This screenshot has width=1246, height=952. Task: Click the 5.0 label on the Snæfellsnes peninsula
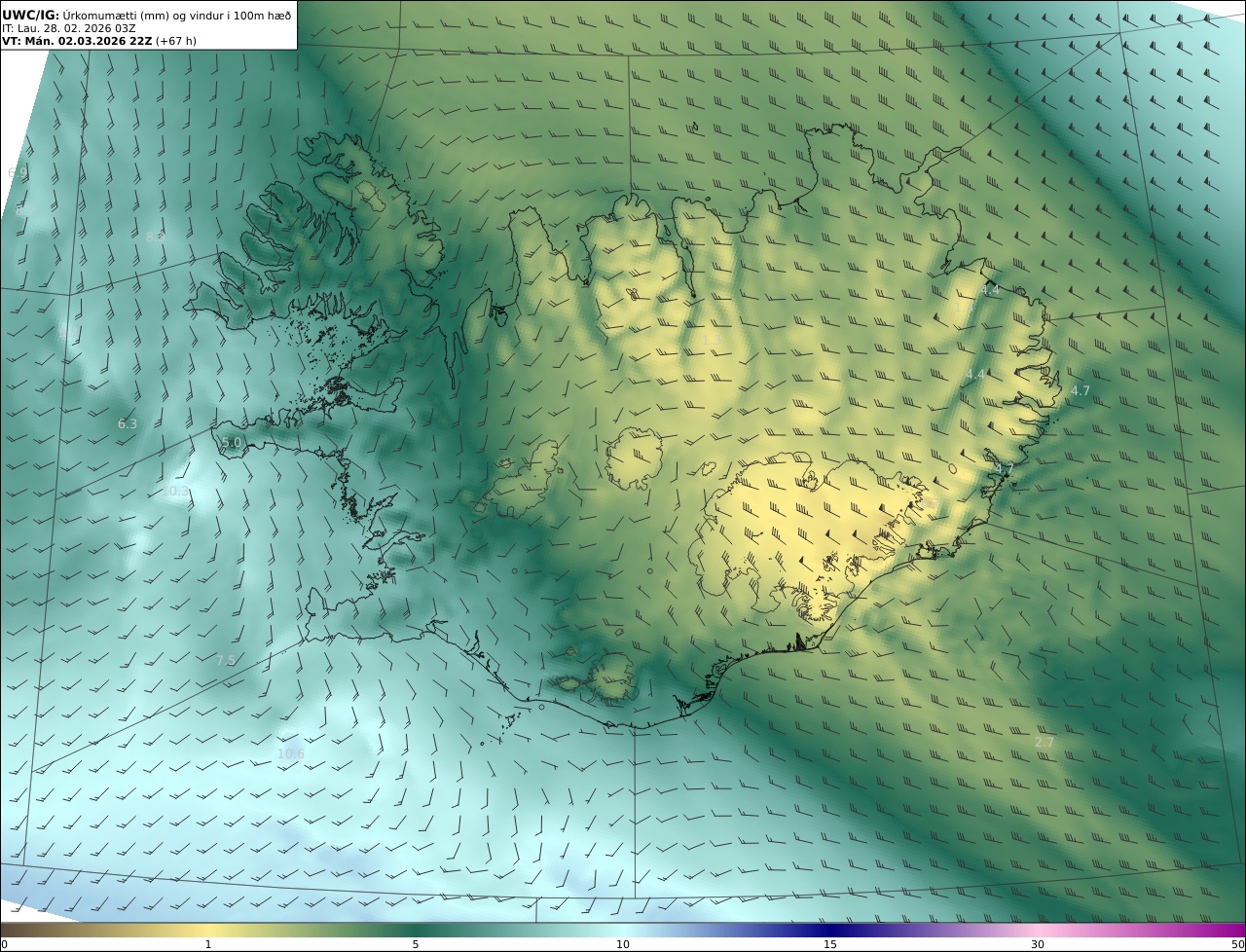(232, 442)
